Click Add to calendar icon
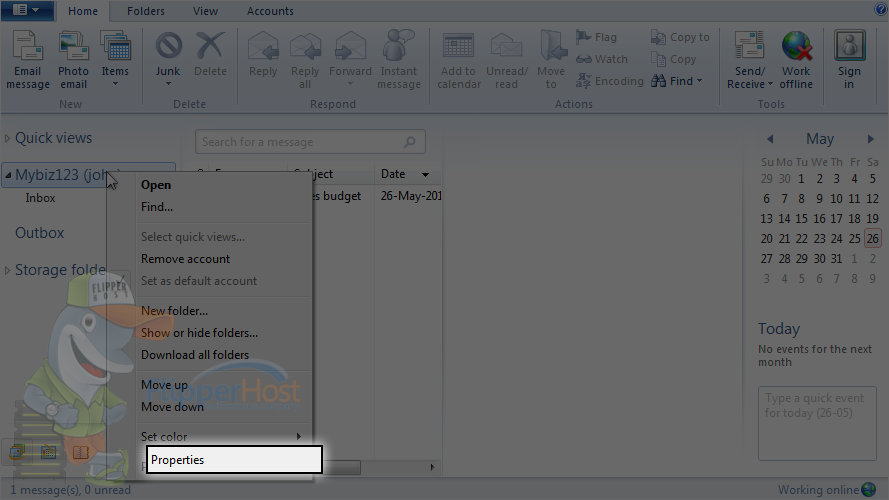Screen dimensions: 889x500 coord(458,46)
